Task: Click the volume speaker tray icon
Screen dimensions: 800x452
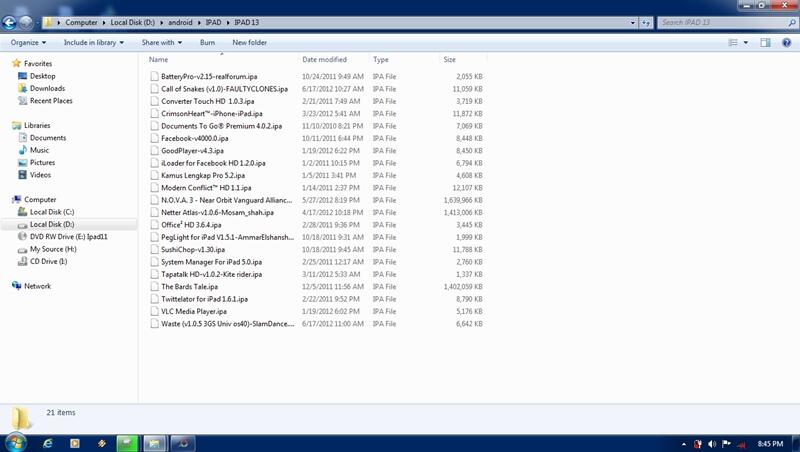Action: [x=712, y=444]
